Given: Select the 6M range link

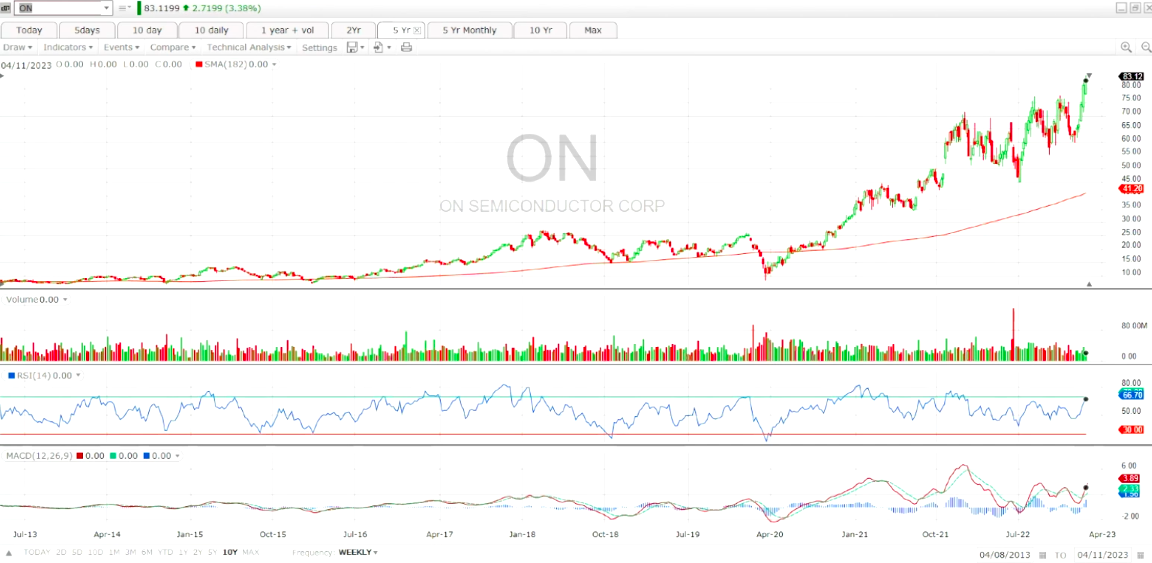Looking at the screenshot, I should click(x=148, y=552).
